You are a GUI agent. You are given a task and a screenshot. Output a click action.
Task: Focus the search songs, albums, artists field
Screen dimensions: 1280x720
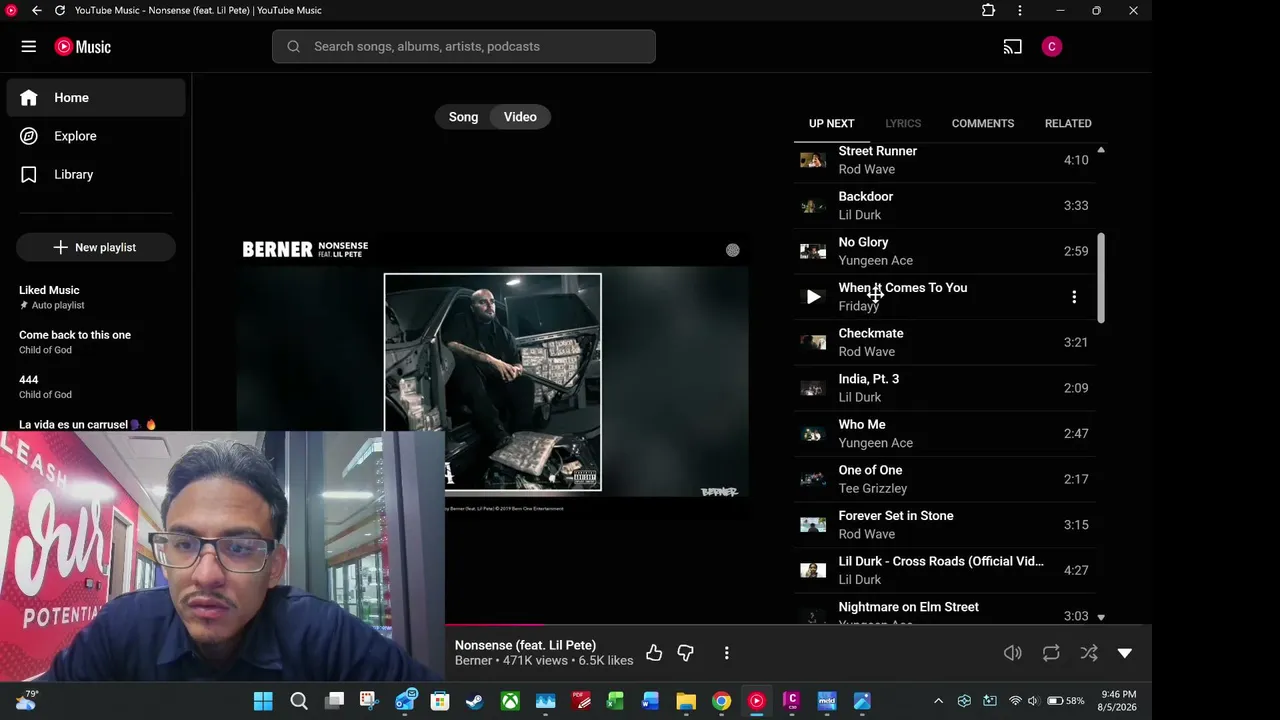point(464,47)
